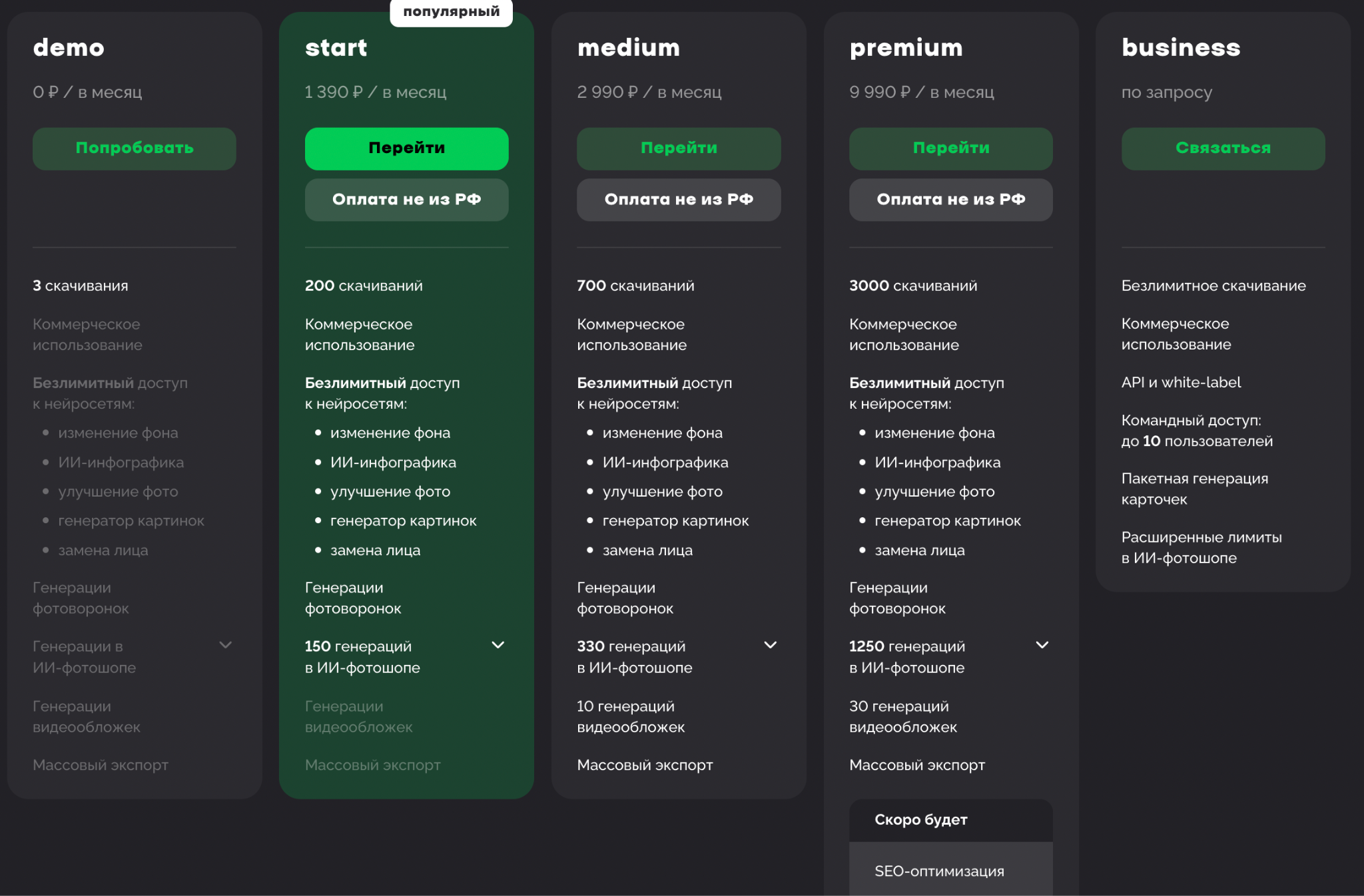The height and width of the screenshot is (896, 1364).
Task: Click 3000 скачиваний text in premium
Action: pyautogui.click(x=912, y=286)
